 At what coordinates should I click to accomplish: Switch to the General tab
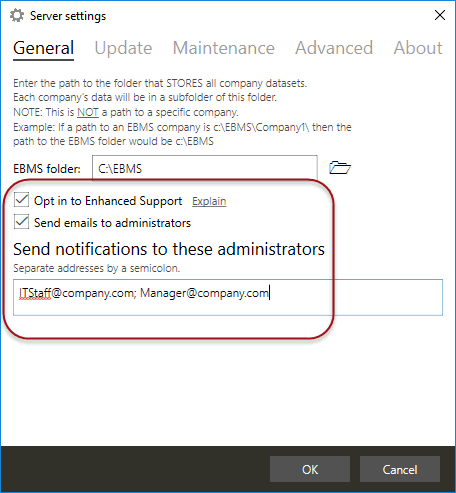click(x=43, y=48)
